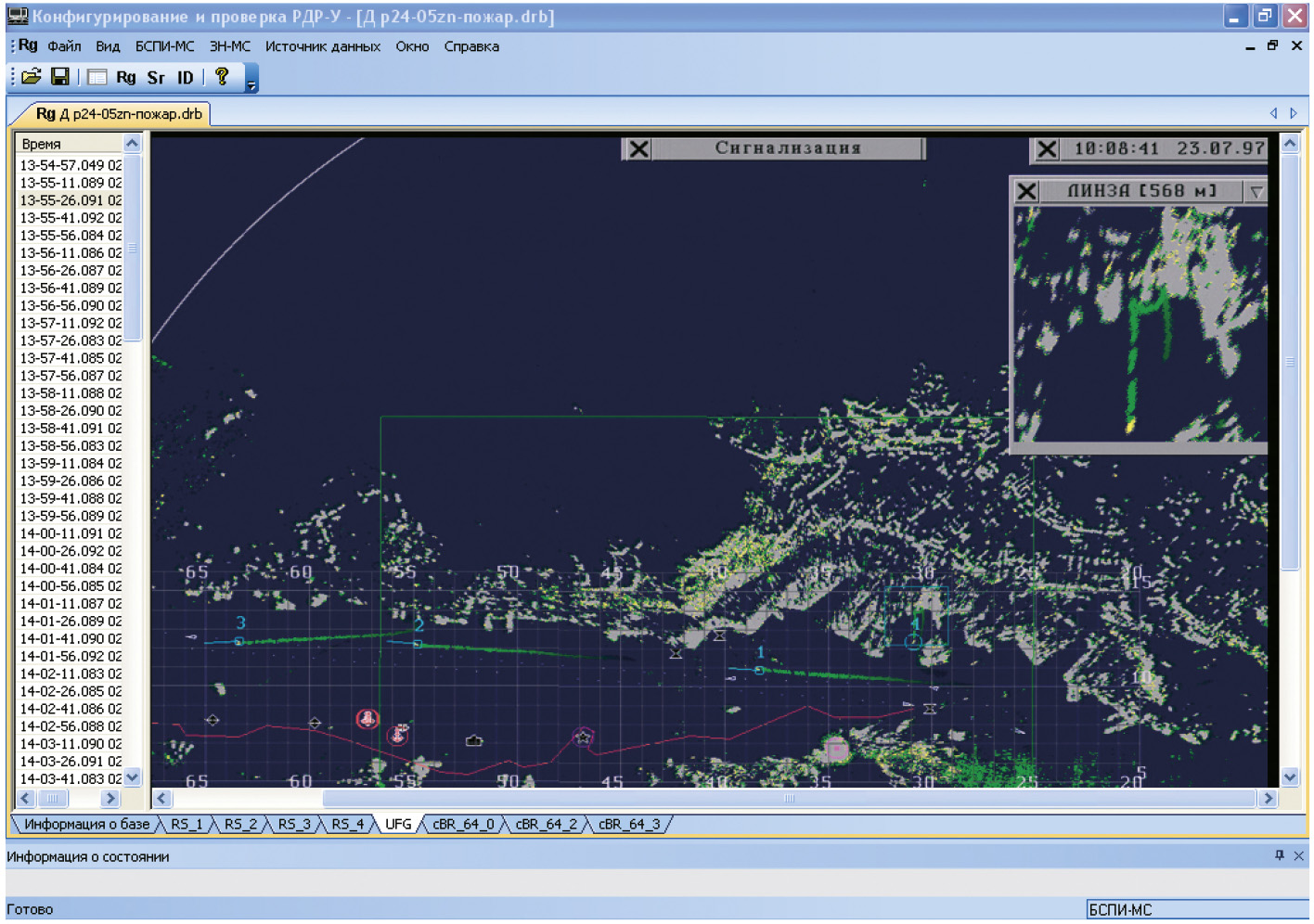The width and height of the screenshot is (1314, 924).
Task: Select the Д p24-05zn-пожар.drb document tab
Action: (x=118, y=114)
